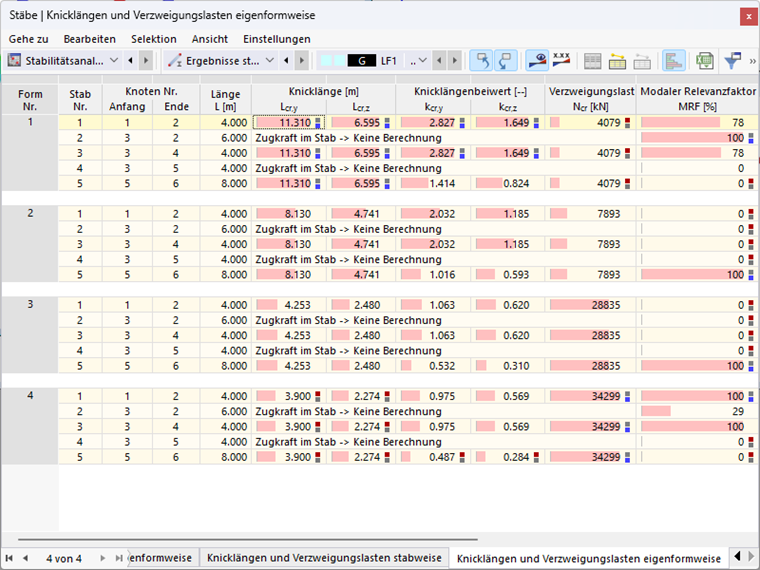
Task: Click the Ergebnisse stabweise member icon
Action: point(174,61)
